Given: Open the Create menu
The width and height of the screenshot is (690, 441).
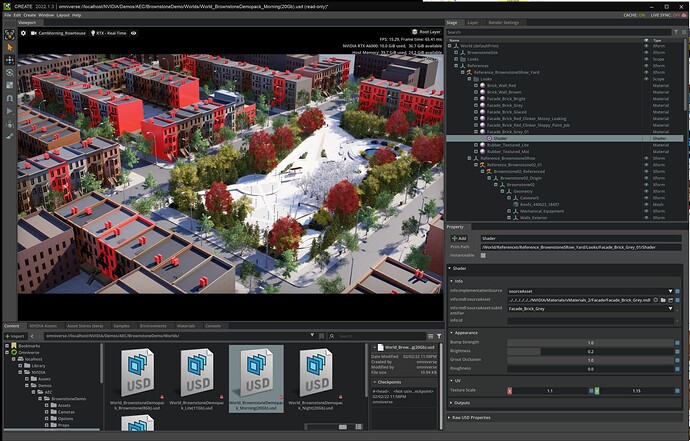Looking at the screenshot, I should point(29,15).
